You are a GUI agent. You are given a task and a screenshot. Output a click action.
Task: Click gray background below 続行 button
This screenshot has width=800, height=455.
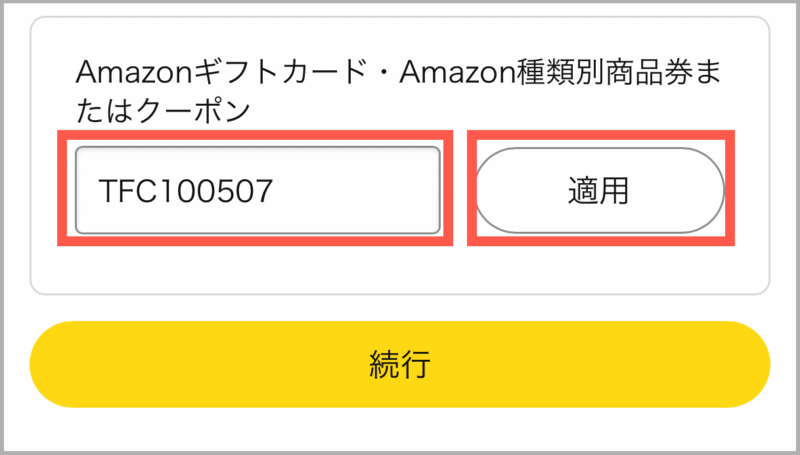click(x=400, y=430)
